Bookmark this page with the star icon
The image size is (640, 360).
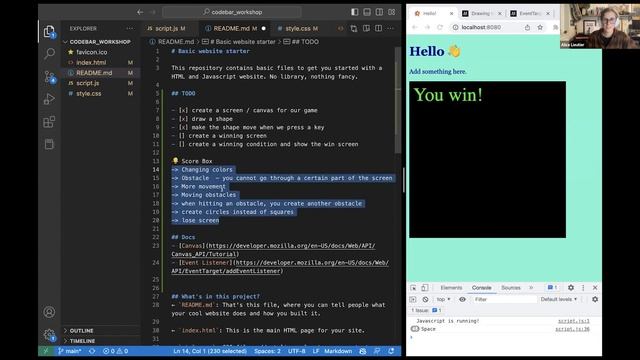coord(540,27)
